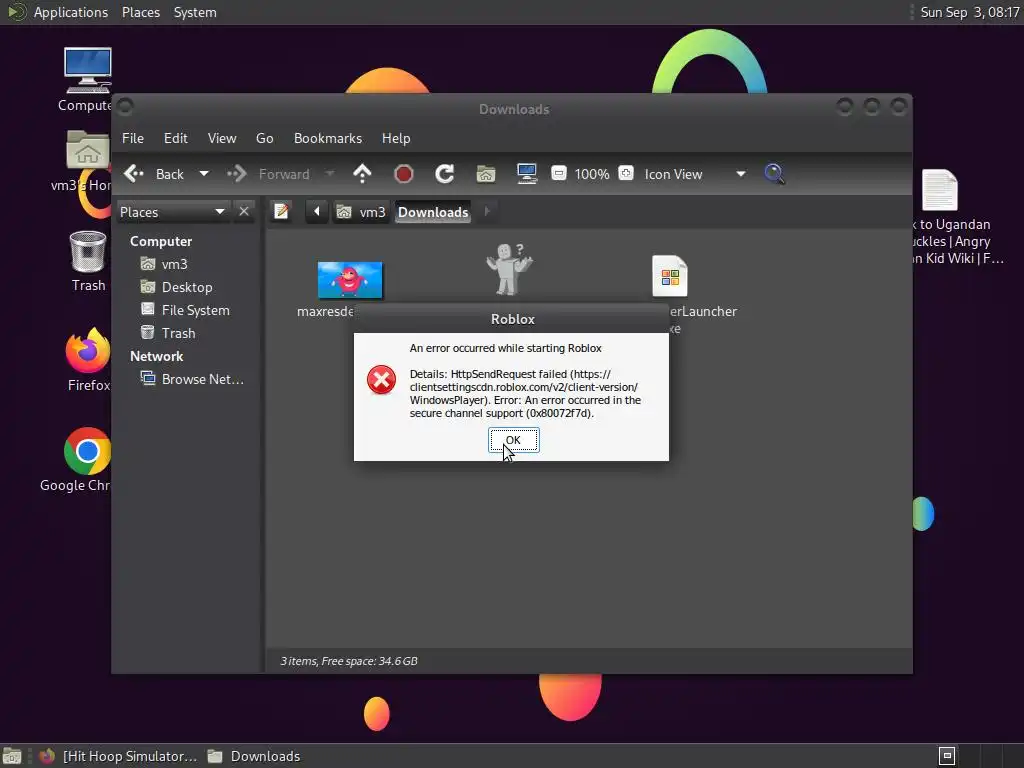The height and width of the screenshot is (768, 1024).
Task: Click the path bar right arrow
Action: [x=487, y=212]
